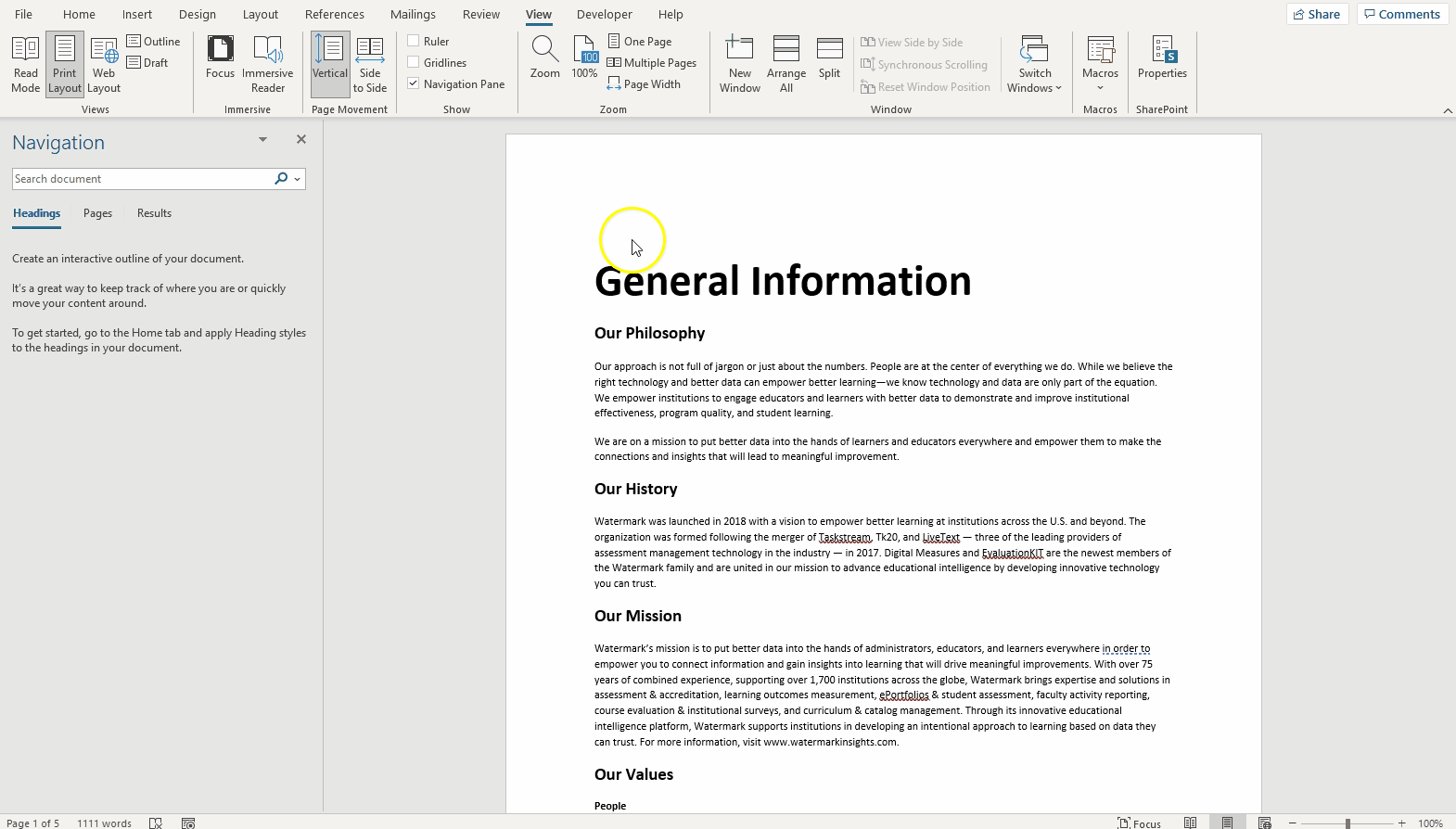Click Read Mode icon in status bar

1190,823
